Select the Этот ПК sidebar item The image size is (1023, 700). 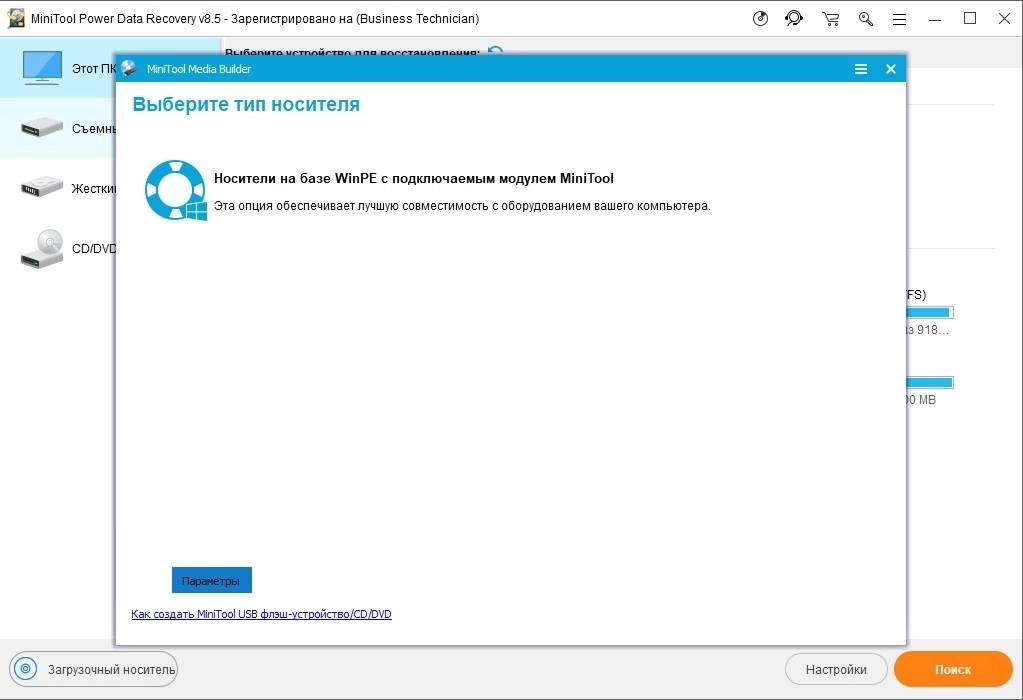click(x=59, y=68)
